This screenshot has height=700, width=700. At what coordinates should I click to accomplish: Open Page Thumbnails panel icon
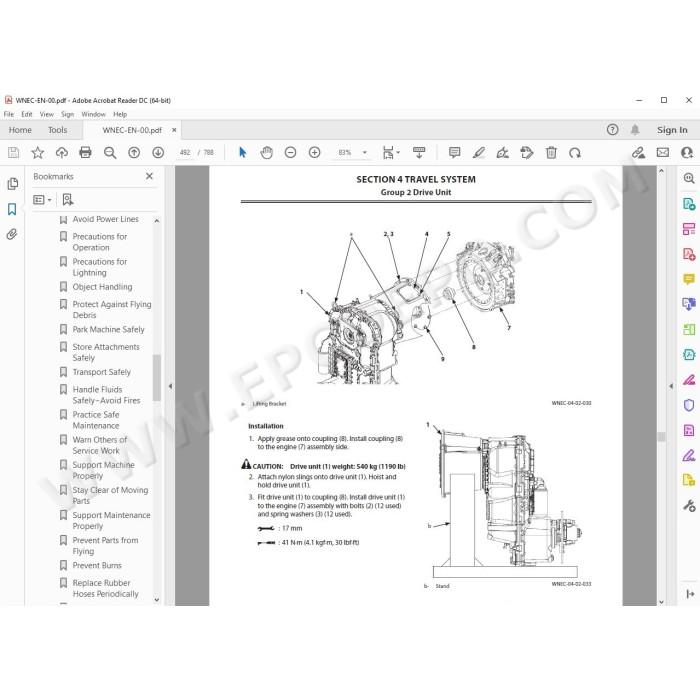click(12, 183)
